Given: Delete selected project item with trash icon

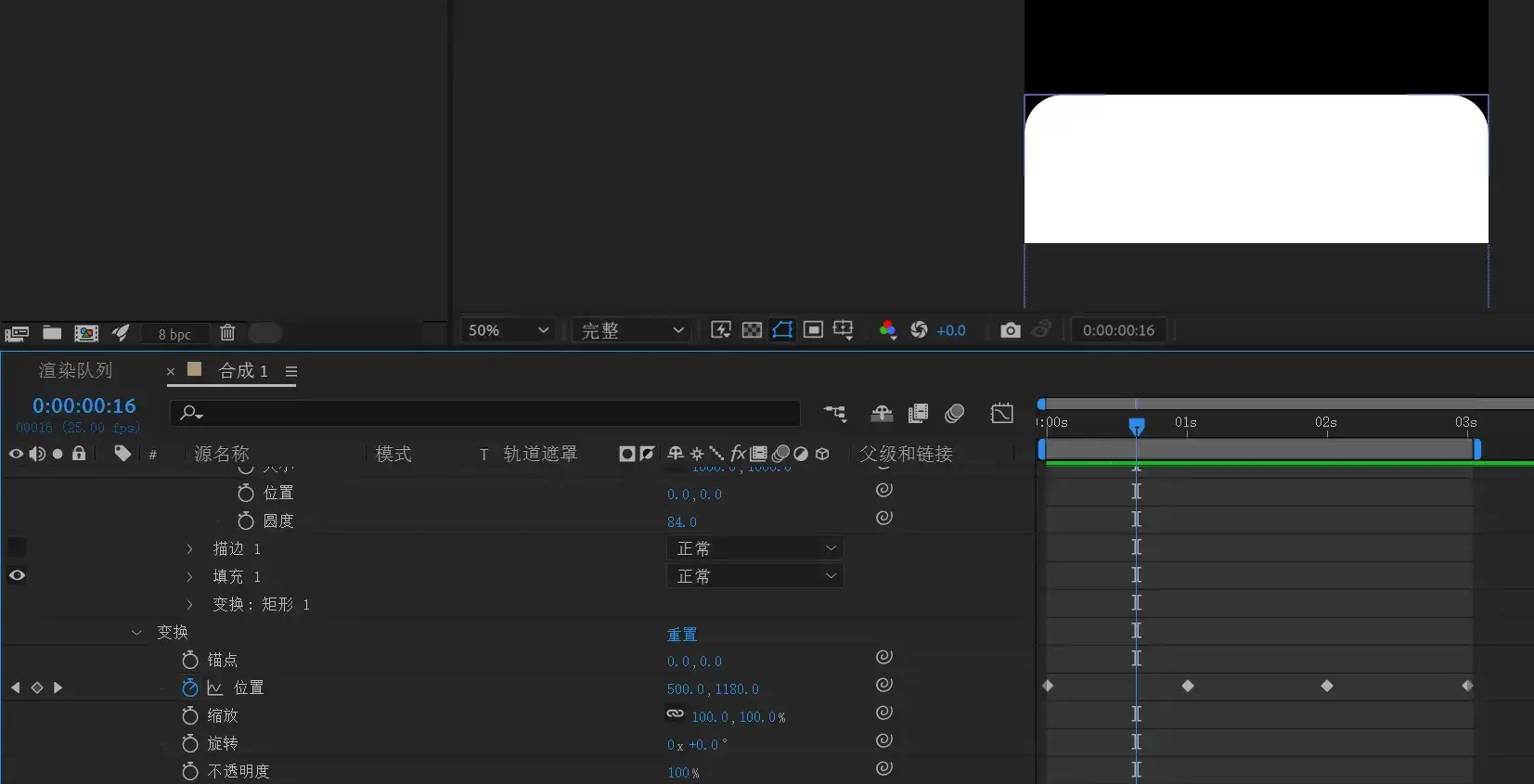Looking at the screenshot, I should click(x=227, y=332).
